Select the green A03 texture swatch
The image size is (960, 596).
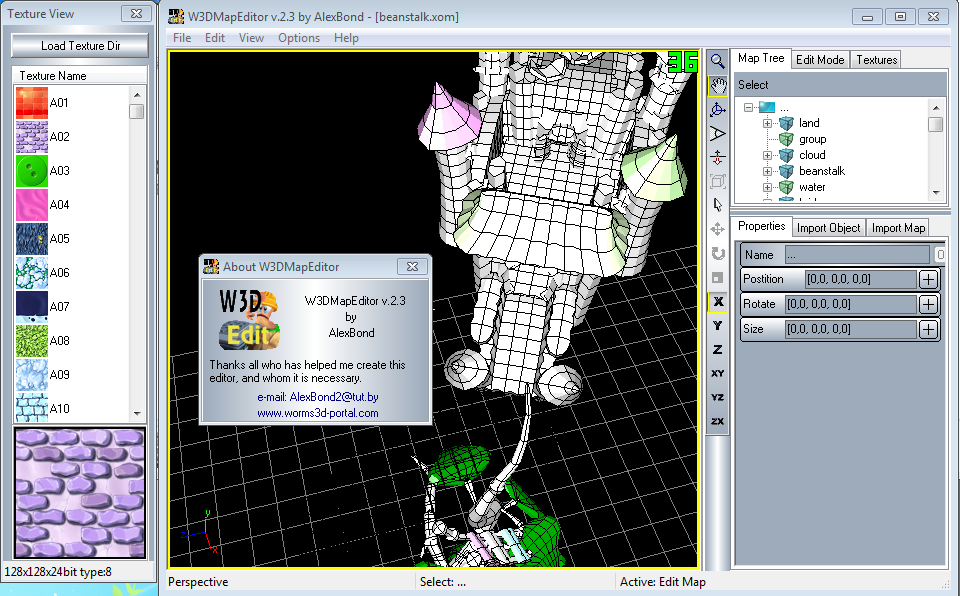pyautogui.click(x=32, y=170)
